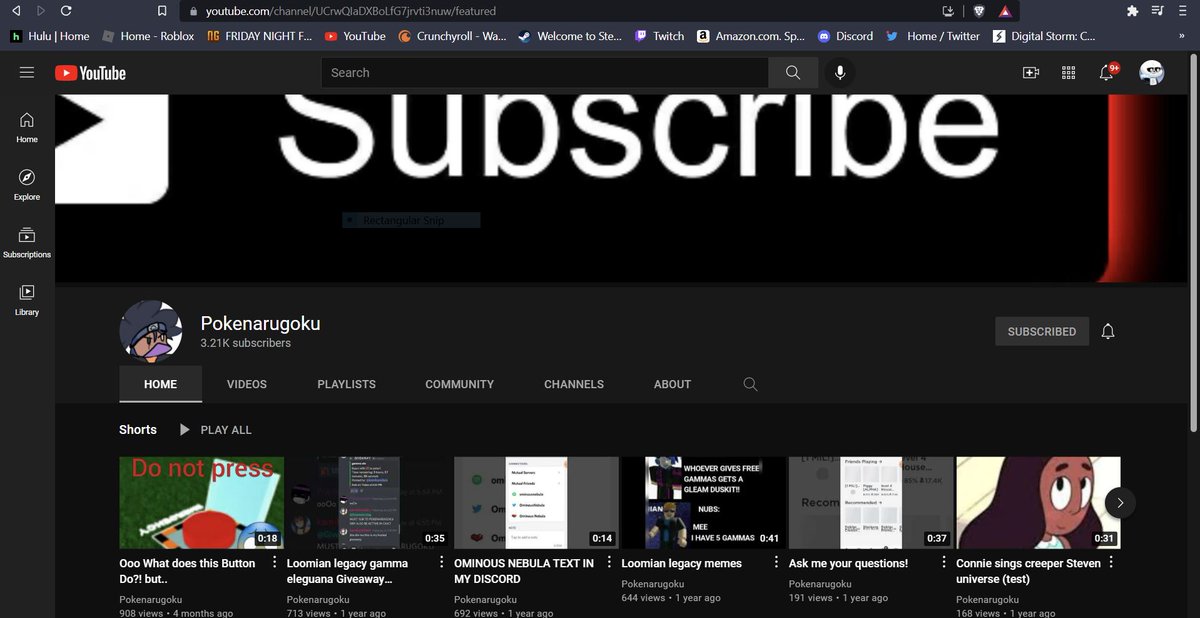
Task: Click PLAY ALL next to Shorts
Action: [x=215, y=430]
